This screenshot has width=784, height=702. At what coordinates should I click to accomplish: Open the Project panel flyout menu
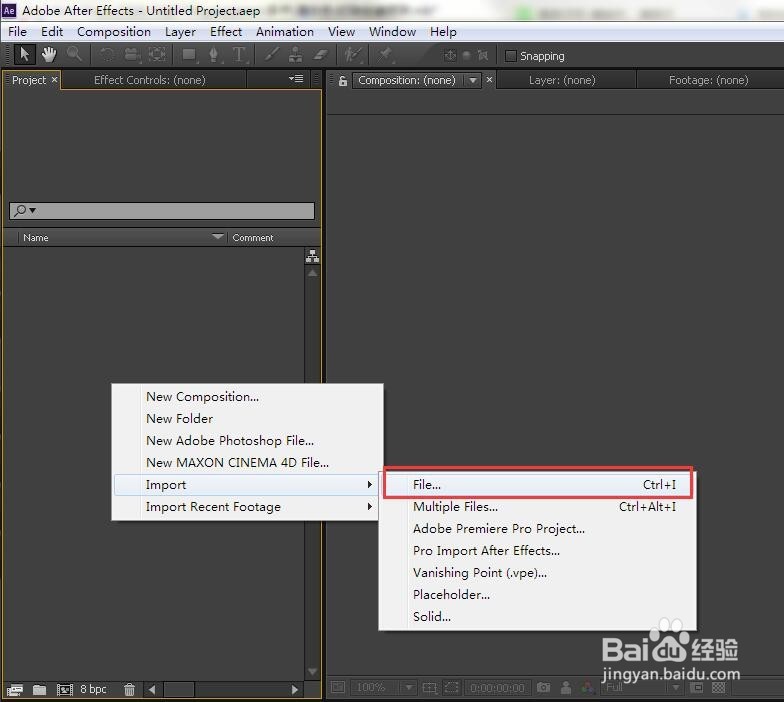pos(296,78)
